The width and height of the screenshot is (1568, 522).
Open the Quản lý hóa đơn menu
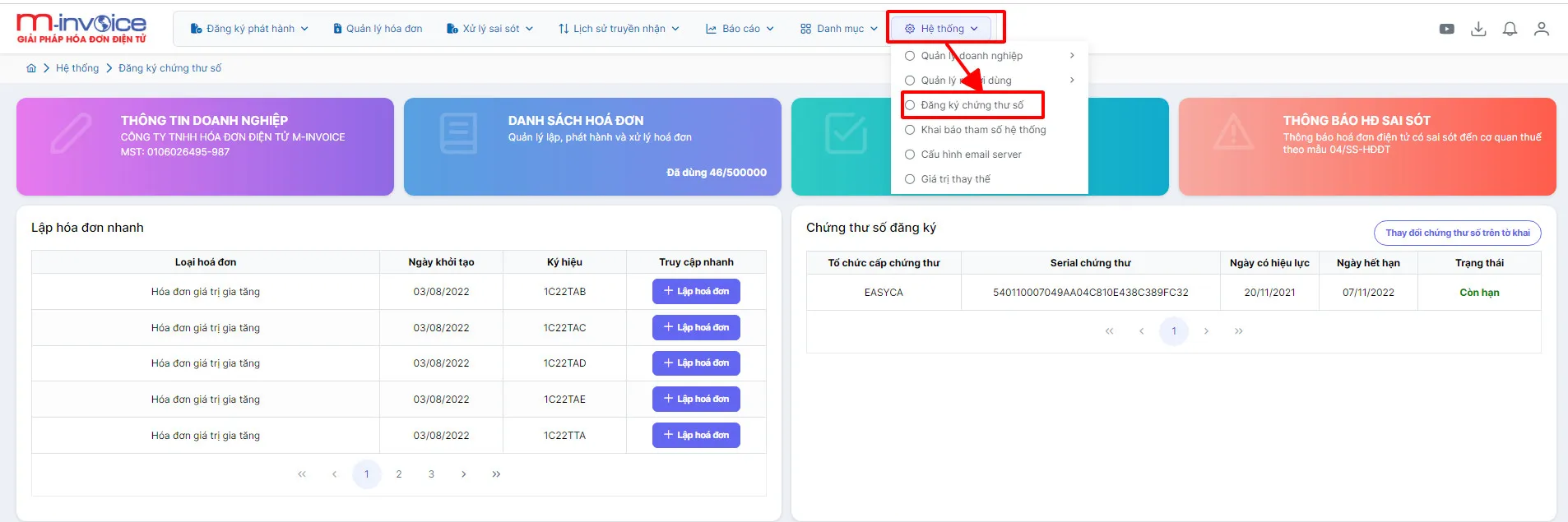point(378,29)
